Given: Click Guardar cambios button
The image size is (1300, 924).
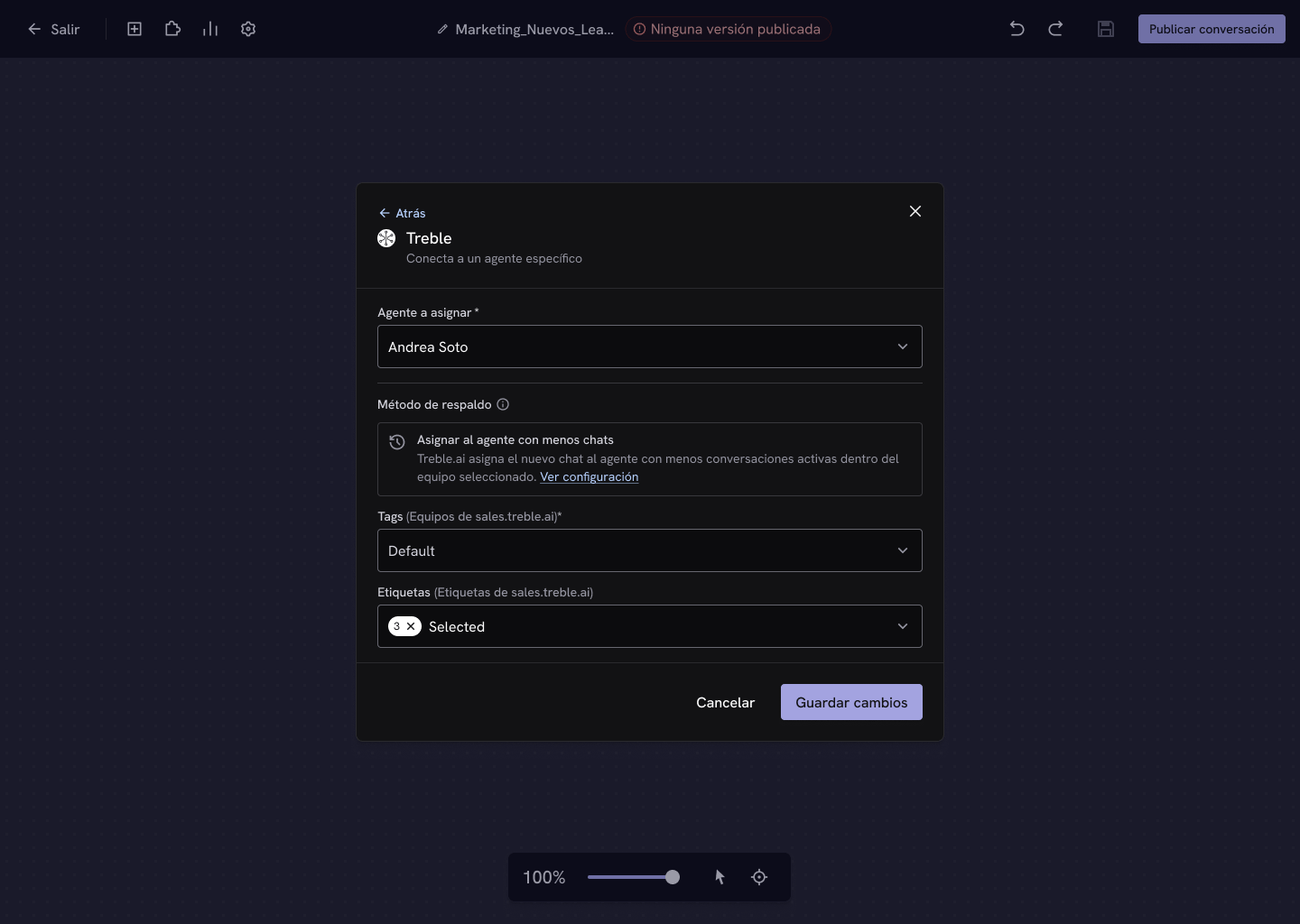Looking at the screenshot, I should coord(851,702).
